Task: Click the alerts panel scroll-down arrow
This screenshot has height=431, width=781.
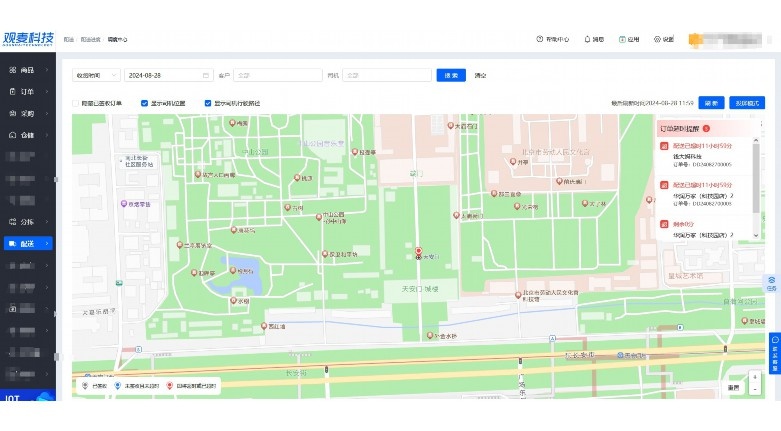Action: point(756,235)
